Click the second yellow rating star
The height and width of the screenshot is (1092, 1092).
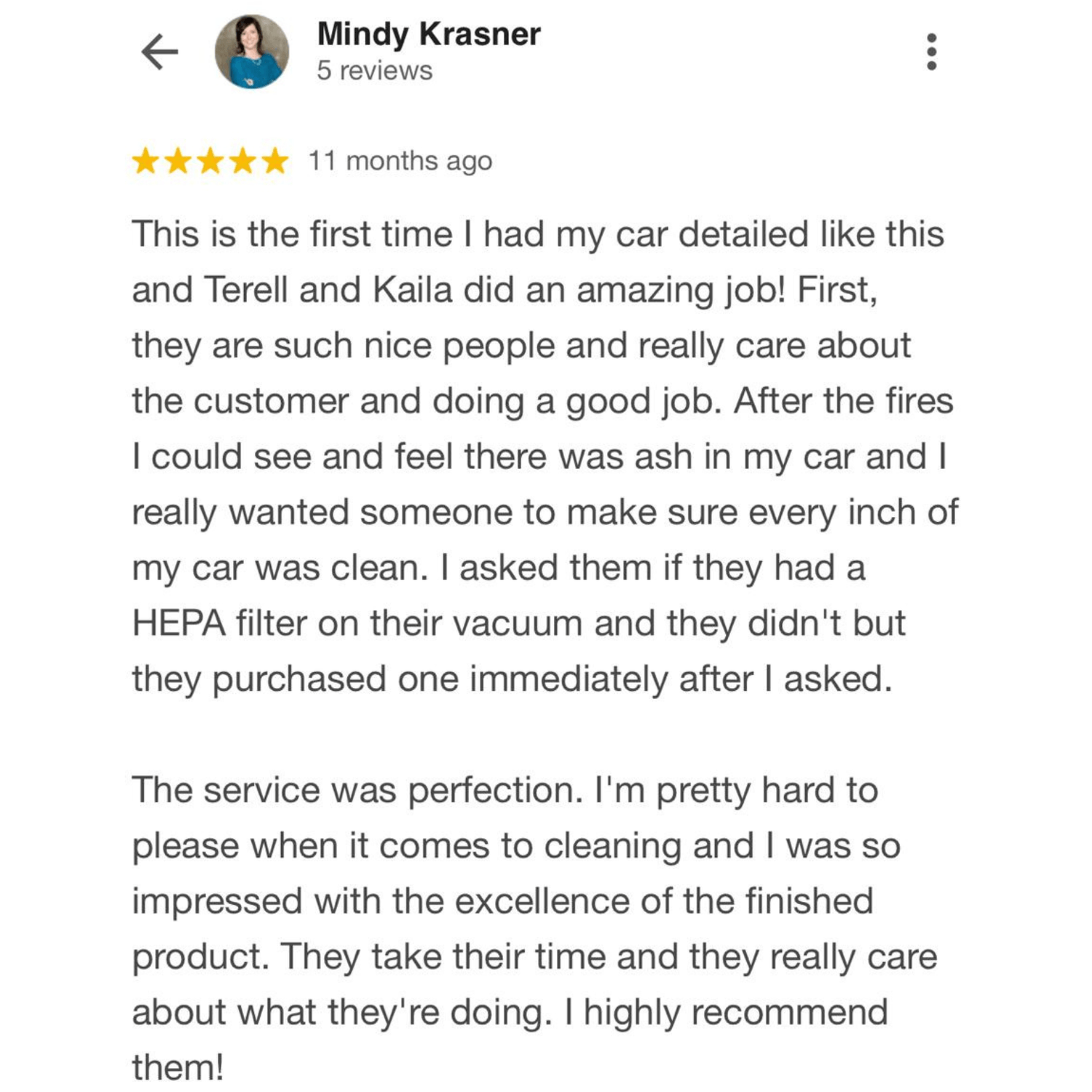point(178,161)
